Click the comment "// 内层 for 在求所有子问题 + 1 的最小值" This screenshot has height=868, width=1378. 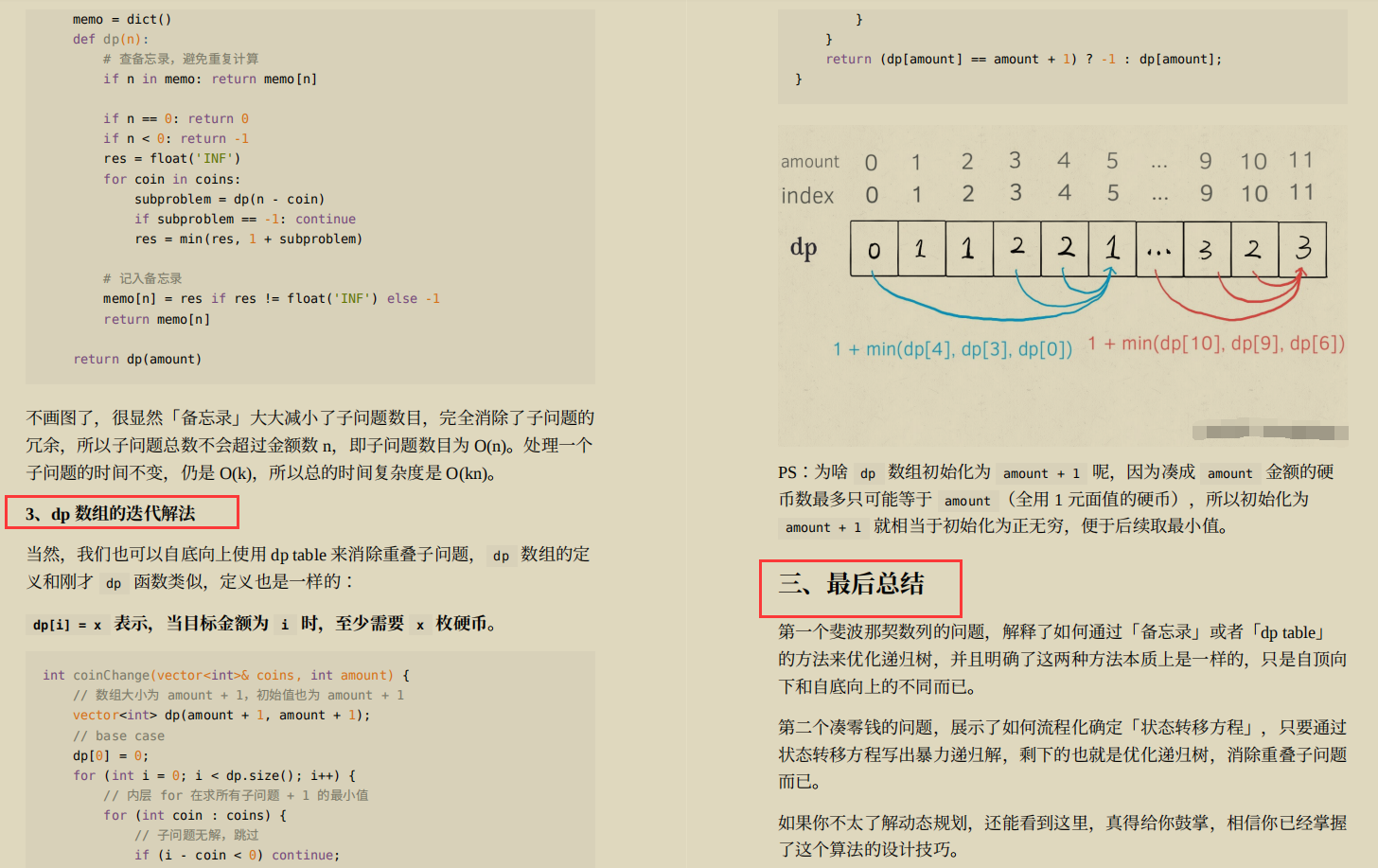[236, 795]
